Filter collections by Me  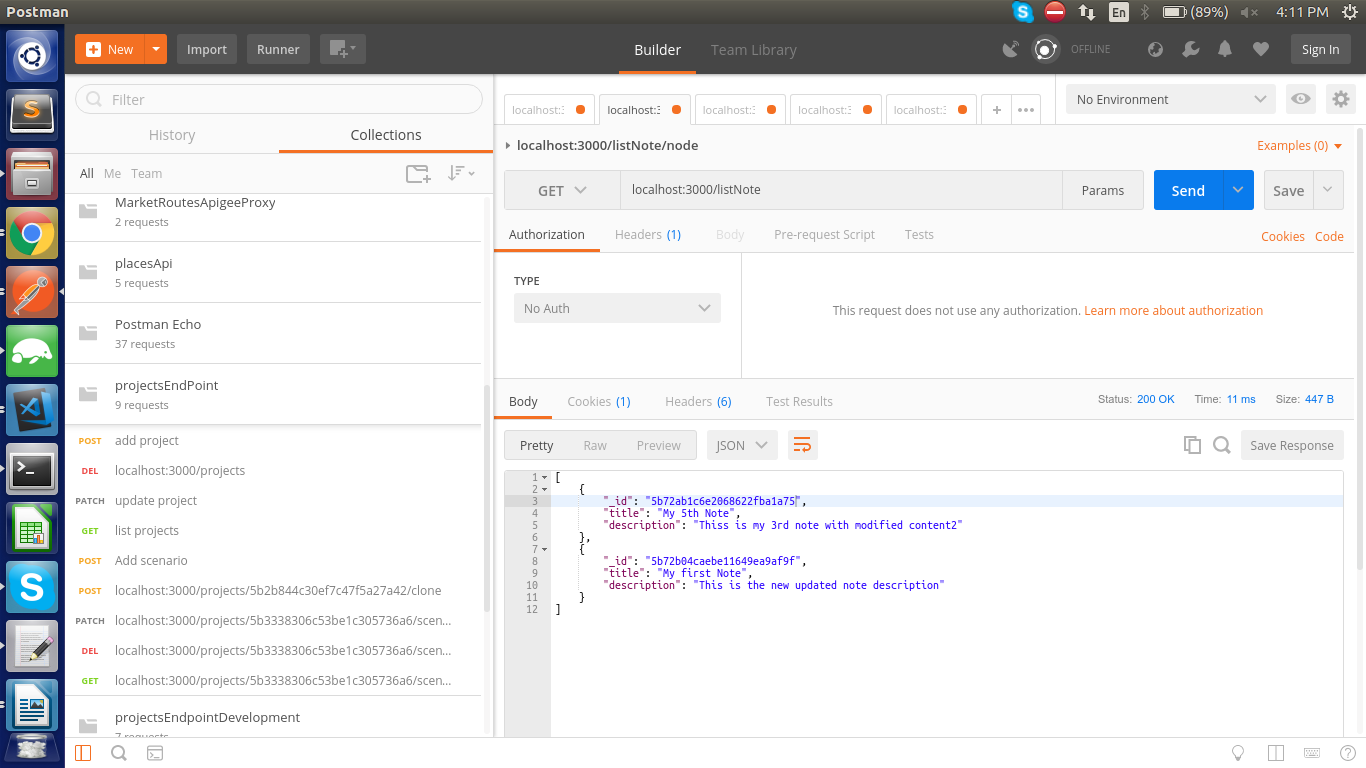click(112, 173)
